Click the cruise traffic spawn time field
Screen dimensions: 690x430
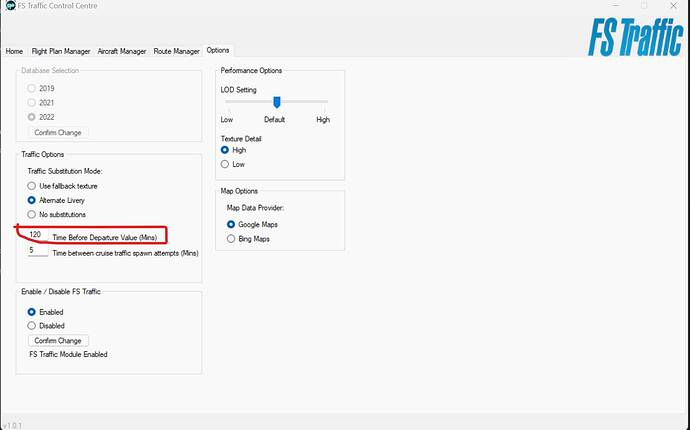pyautogui.click(x=38, y=250)
